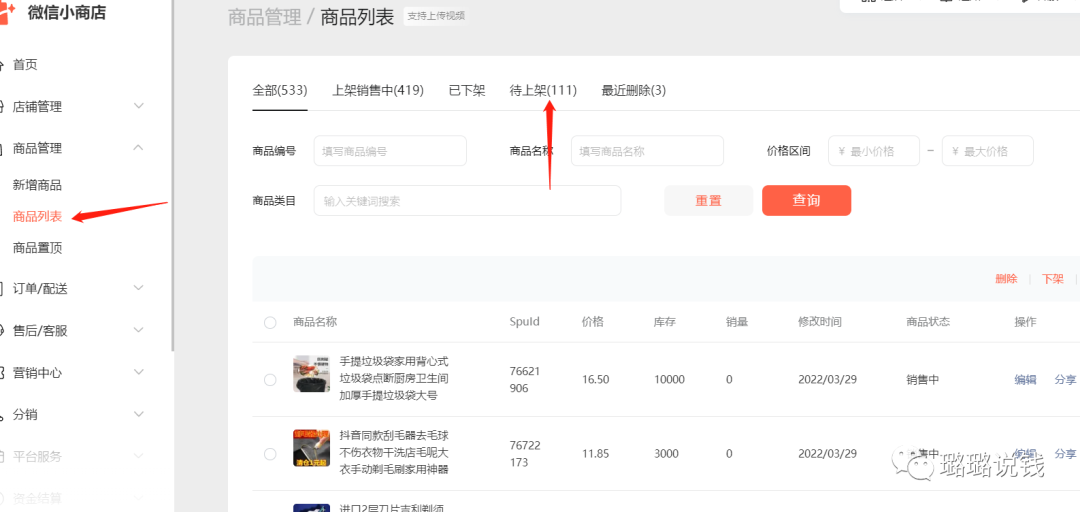Click the 库存 column header
1080x512 pixels.
coord(665,322)
